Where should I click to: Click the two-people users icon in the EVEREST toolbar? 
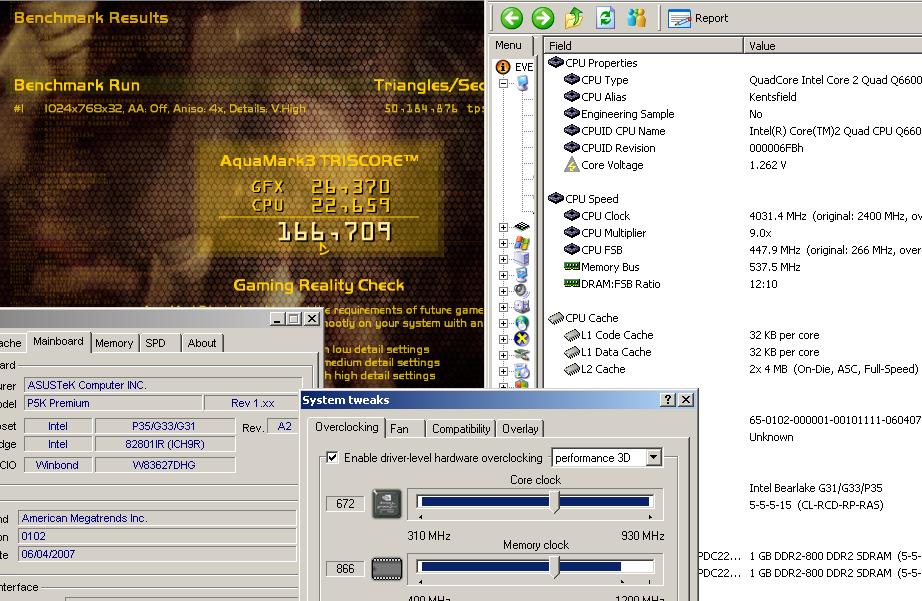pyautogui.click(x=636, y=18)
